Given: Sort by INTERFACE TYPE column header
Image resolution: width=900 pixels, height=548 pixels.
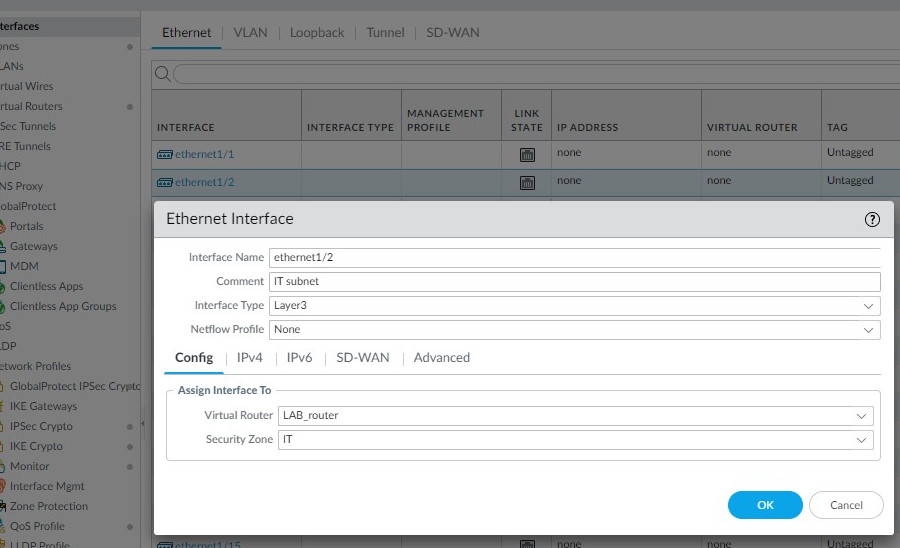Looking at the screenshot, I should coord(350,127).
